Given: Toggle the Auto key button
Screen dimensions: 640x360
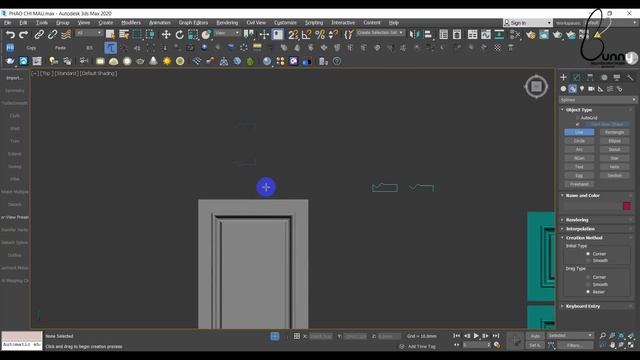Looking at the screenshot, I should pos(535,336).
